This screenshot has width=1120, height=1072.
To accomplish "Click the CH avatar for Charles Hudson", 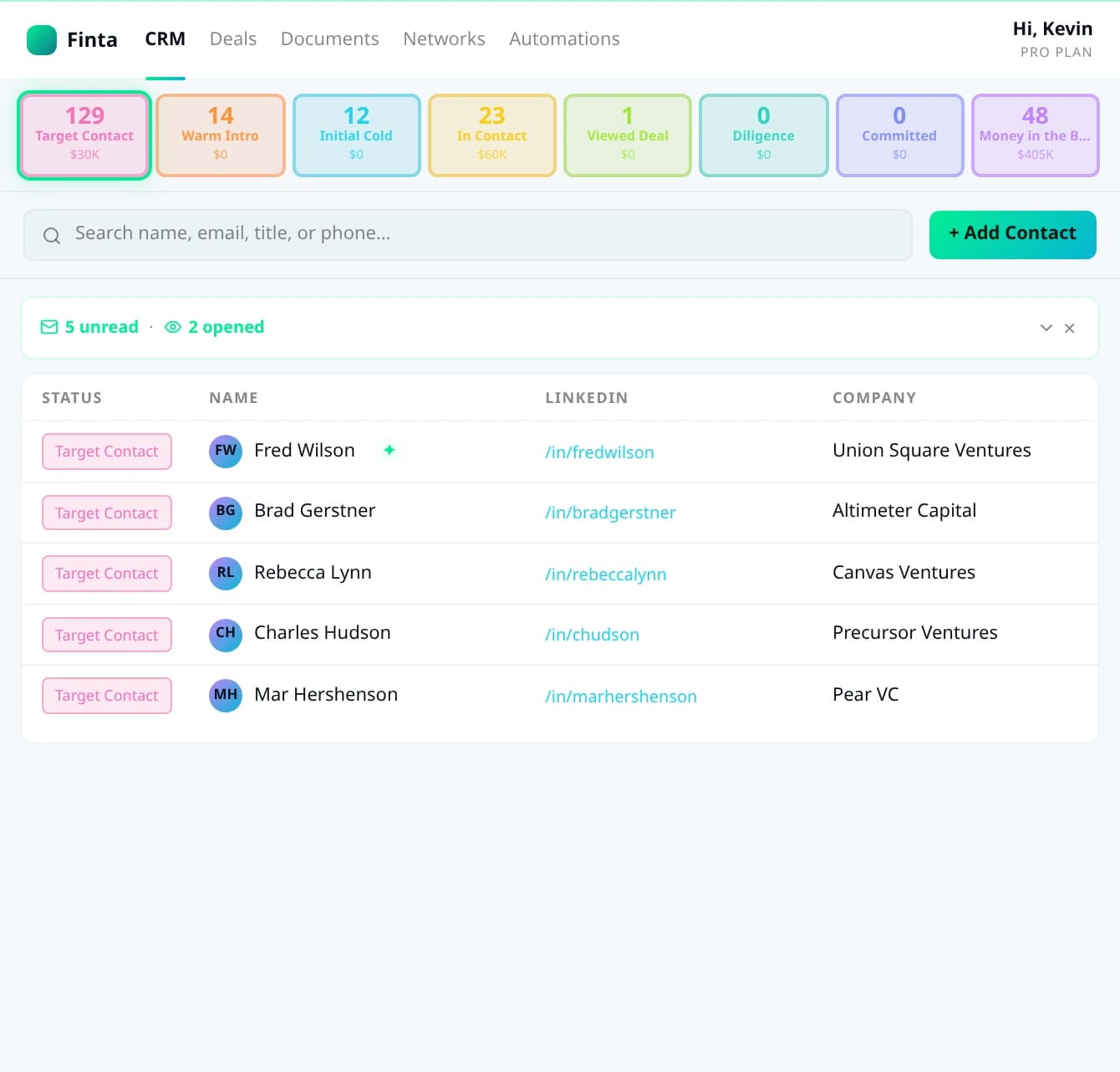I will (226, 634).
